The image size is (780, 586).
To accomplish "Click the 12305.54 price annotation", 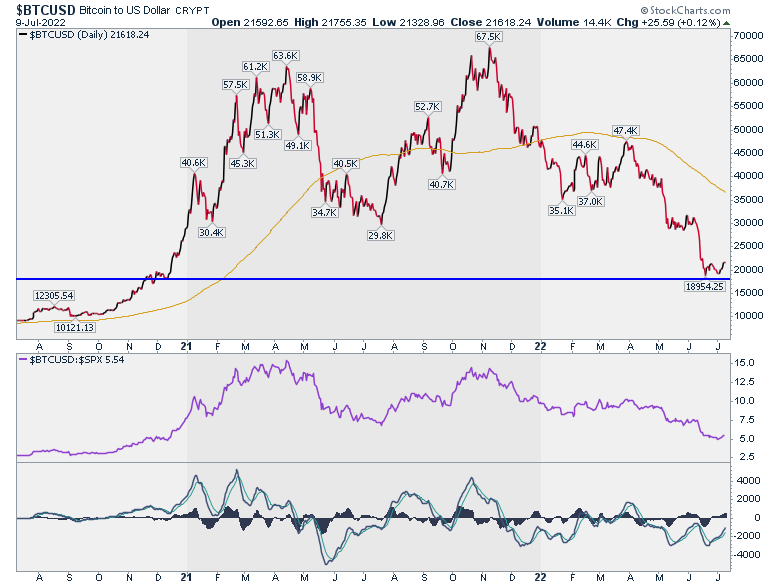I will point(54,295).
